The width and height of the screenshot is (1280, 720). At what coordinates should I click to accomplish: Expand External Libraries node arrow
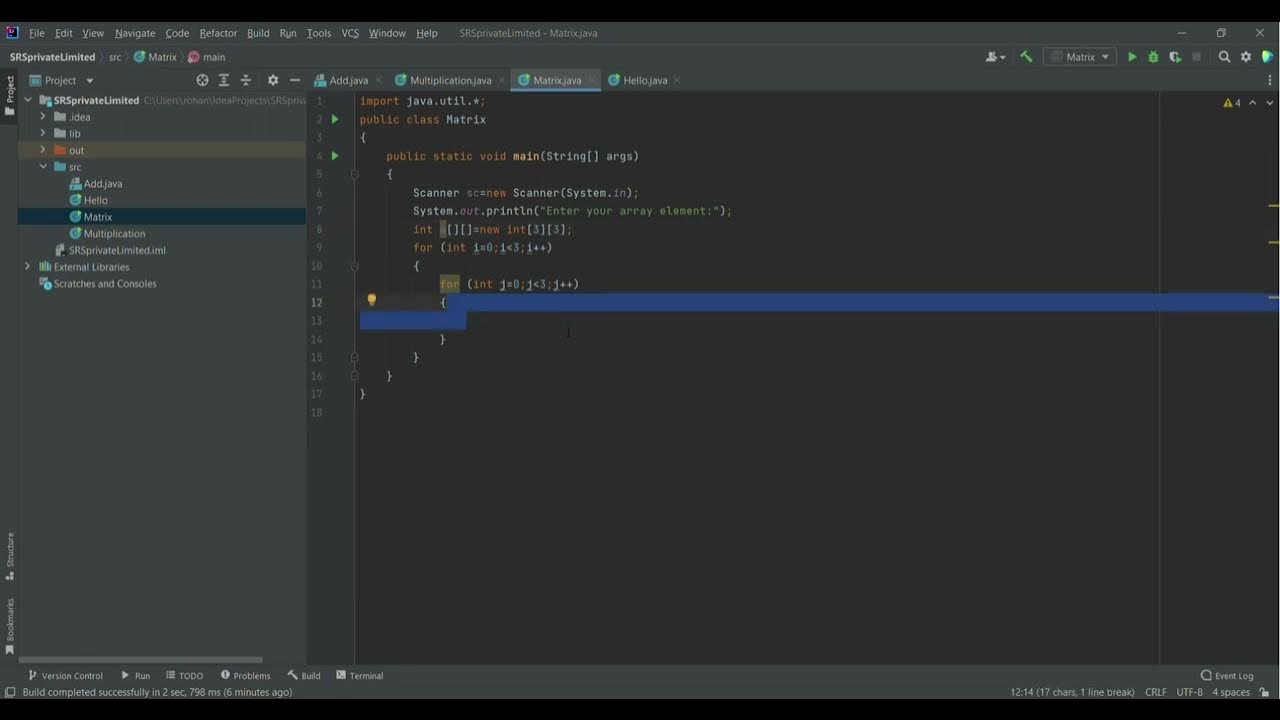(x=28, y=267)
